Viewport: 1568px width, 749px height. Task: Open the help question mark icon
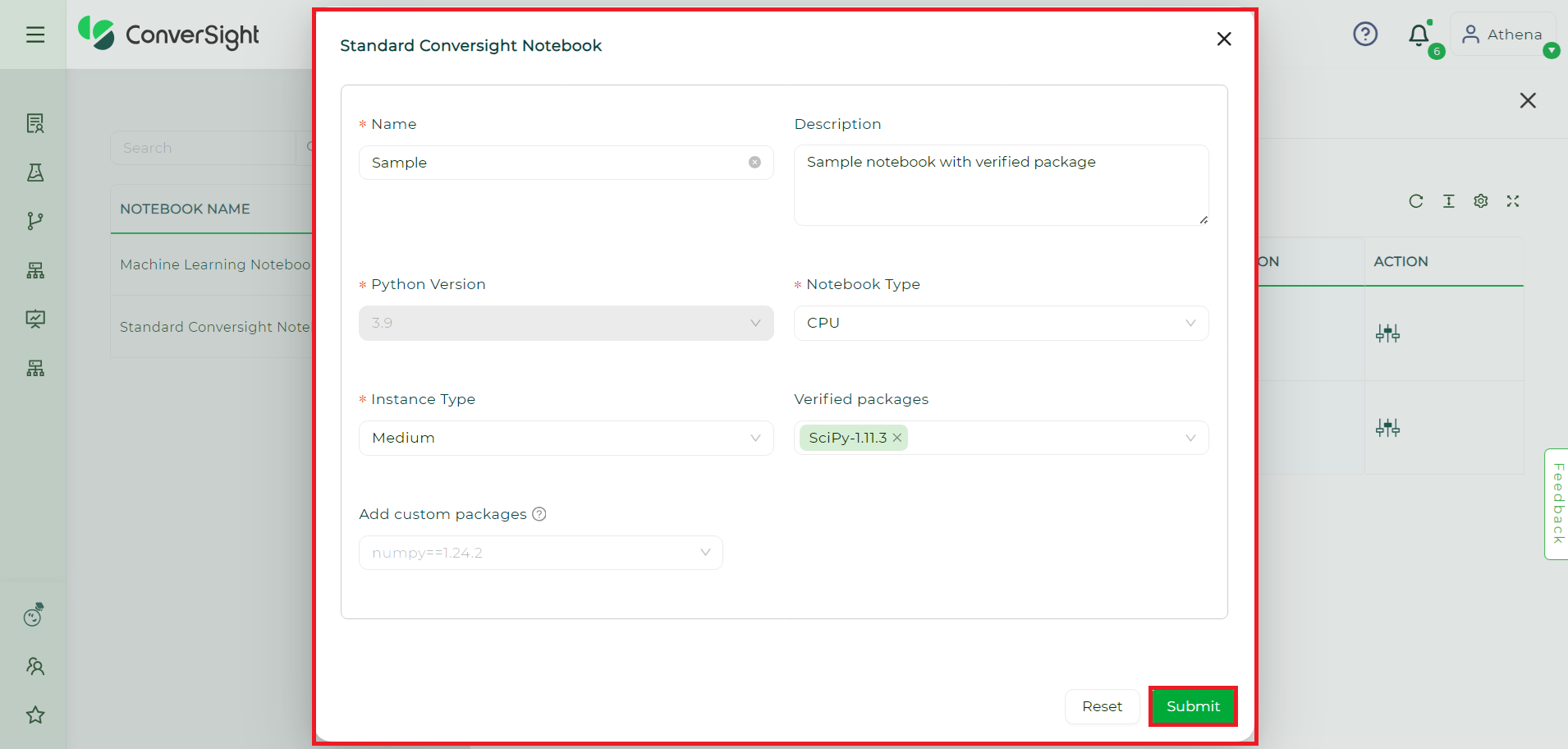[1365, 34]
